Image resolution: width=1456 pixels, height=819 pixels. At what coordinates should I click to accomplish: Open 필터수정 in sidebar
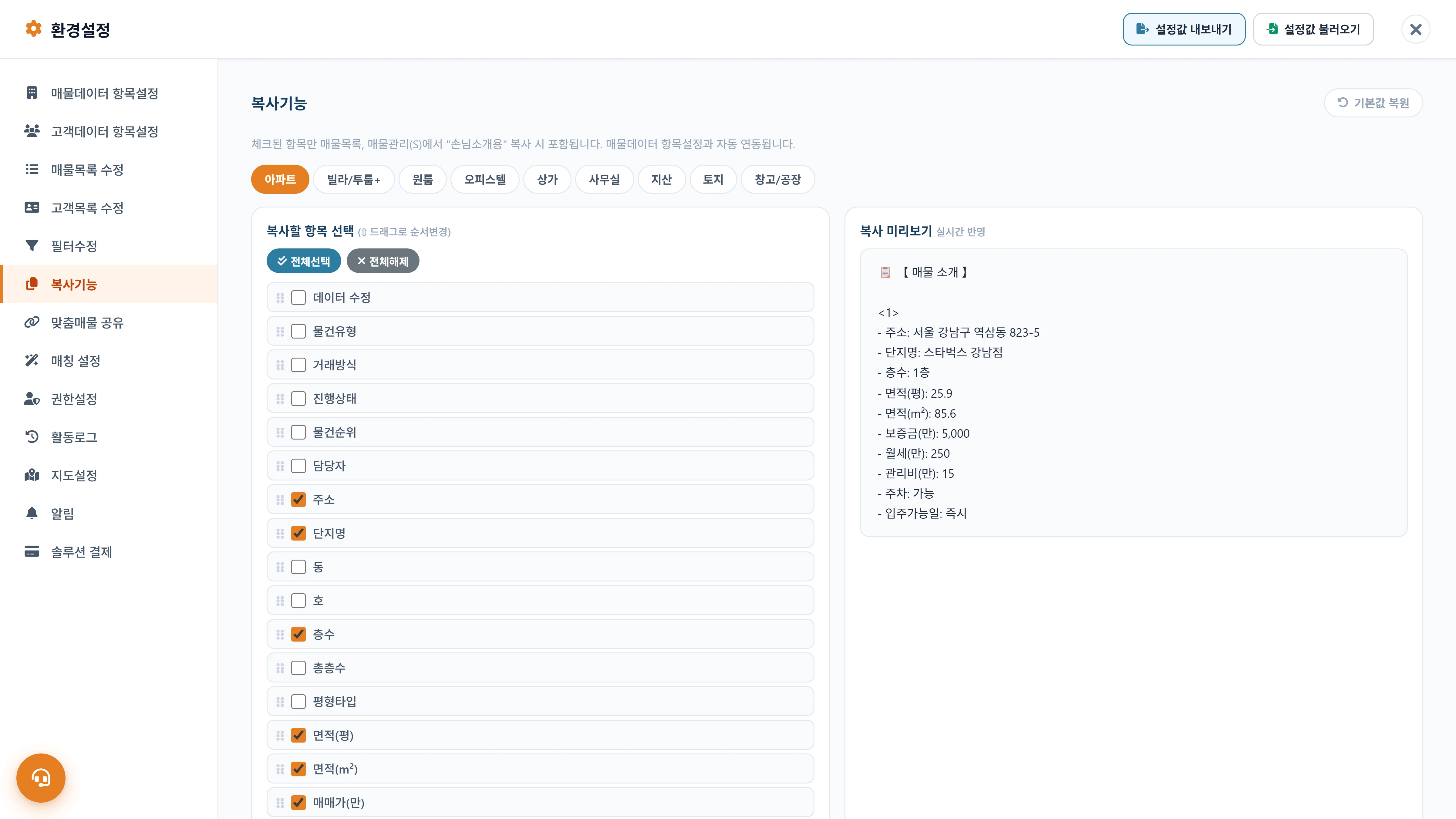(x=109, y=246)
